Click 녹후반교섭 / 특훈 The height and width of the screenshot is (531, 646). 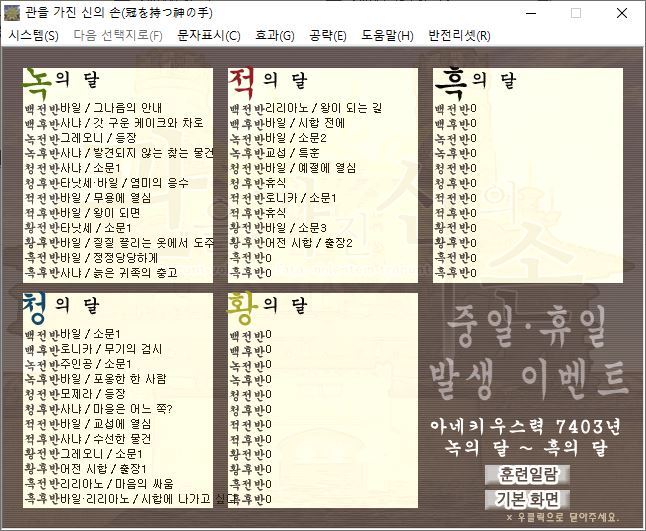click(x=274, y=153)
